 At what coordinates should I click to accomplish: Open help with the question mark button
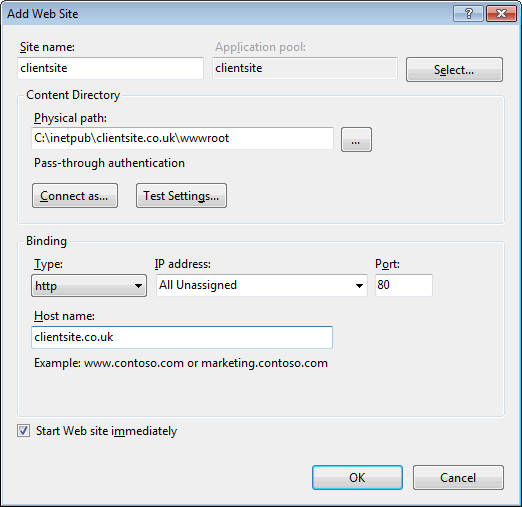point(468,14)
